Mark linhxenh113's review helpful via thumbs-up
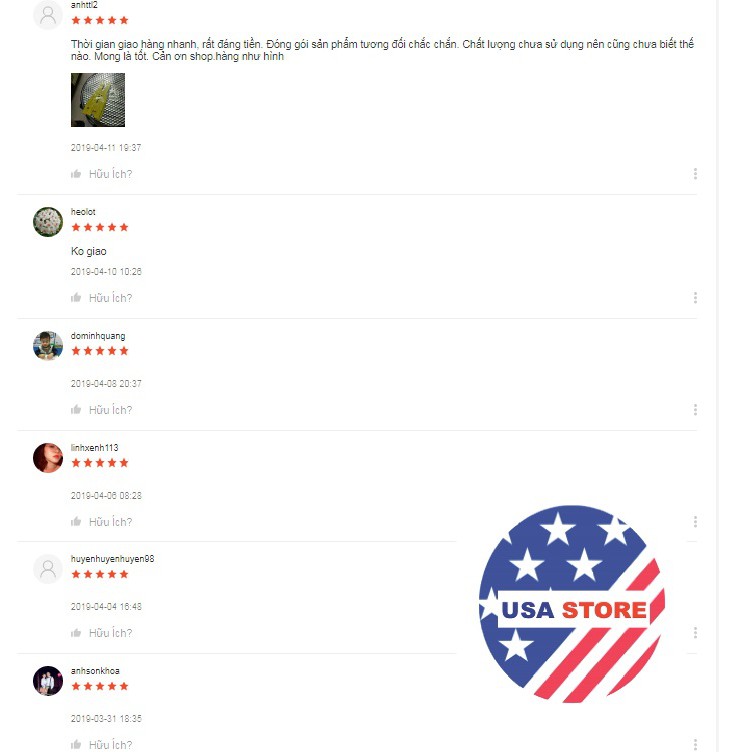This screenshot has width=752, height=752. [76, 521]
